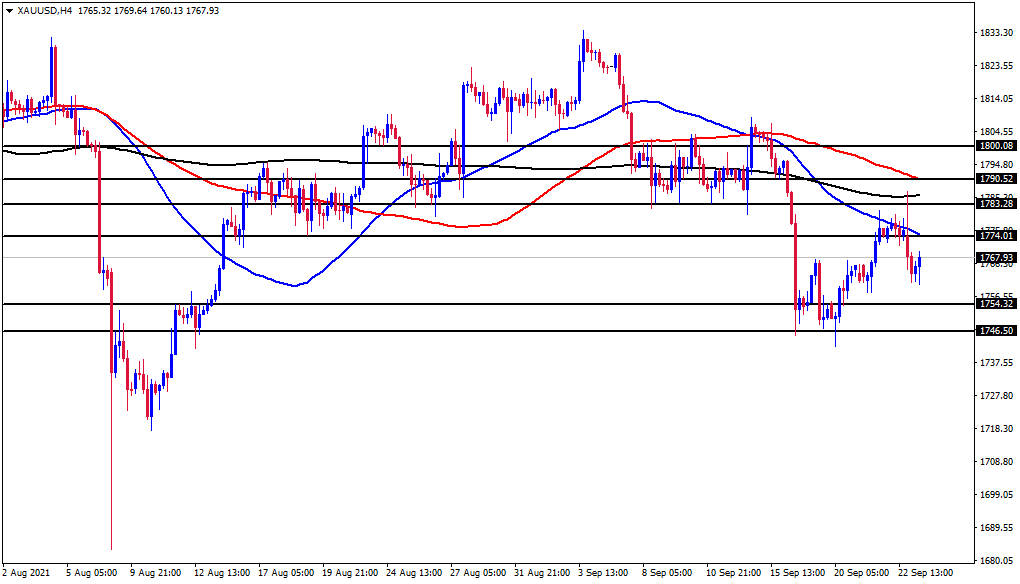
Task: Select the 1774.01 horizontal line price label
Action: 996,235
